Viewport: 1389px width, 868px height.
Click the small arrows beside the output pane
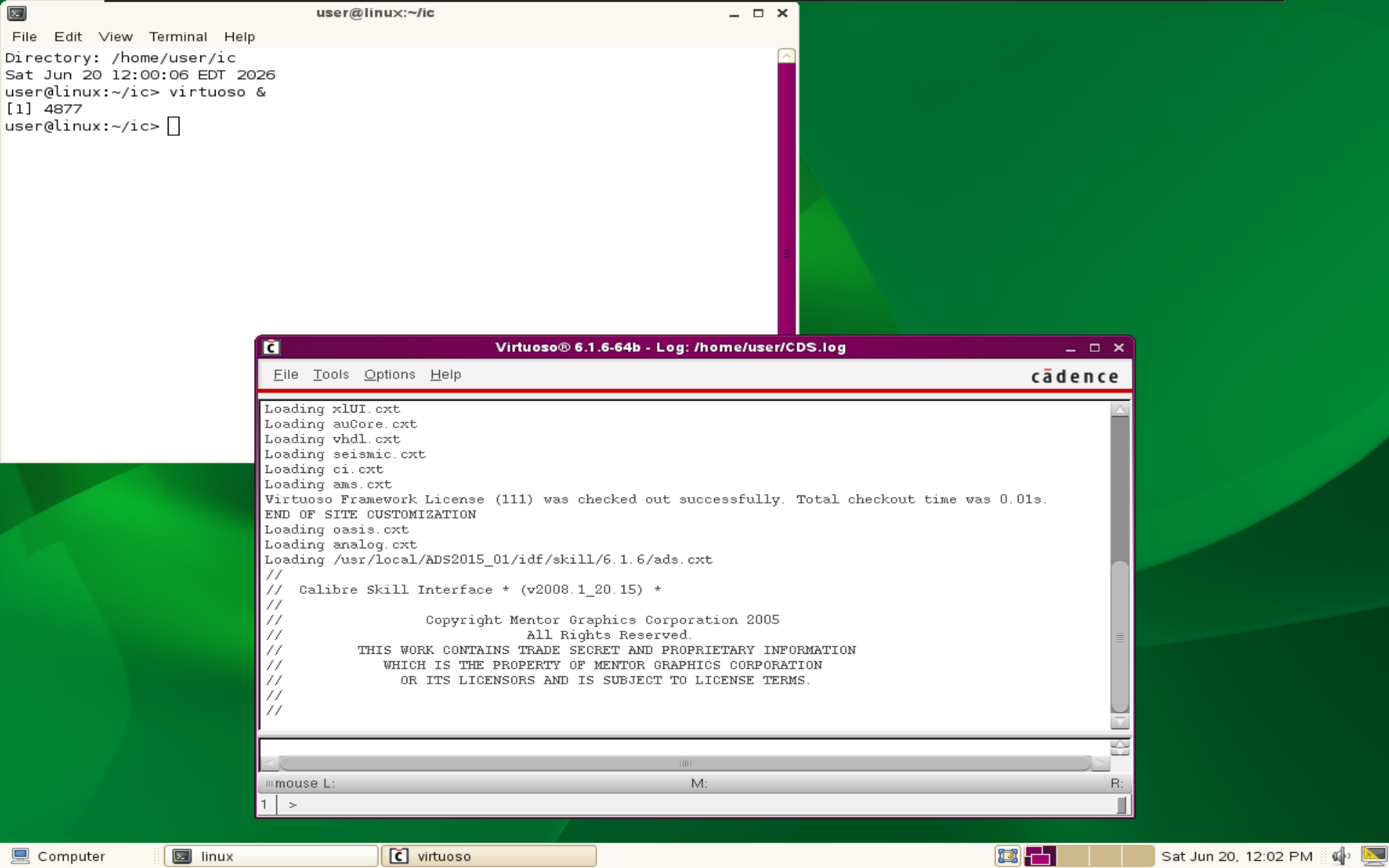click(1120, 747)
